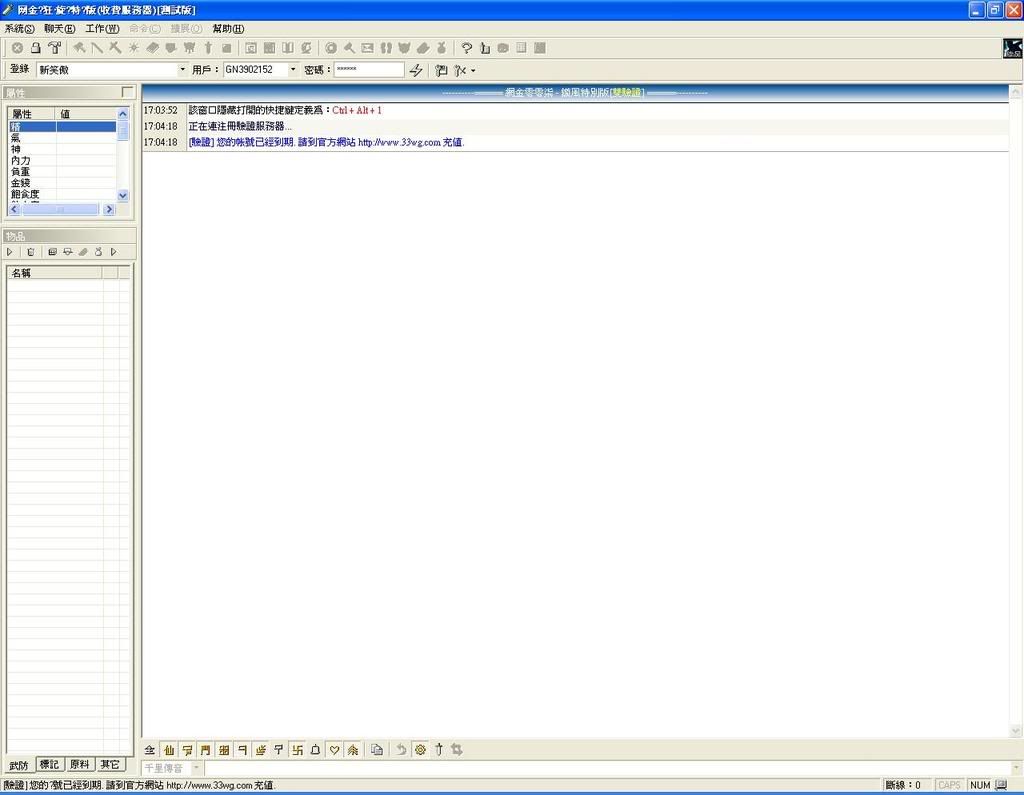Click the 全 all-channels icon
The width and height of the screenshot is (1024, 795).
[150, 749]
